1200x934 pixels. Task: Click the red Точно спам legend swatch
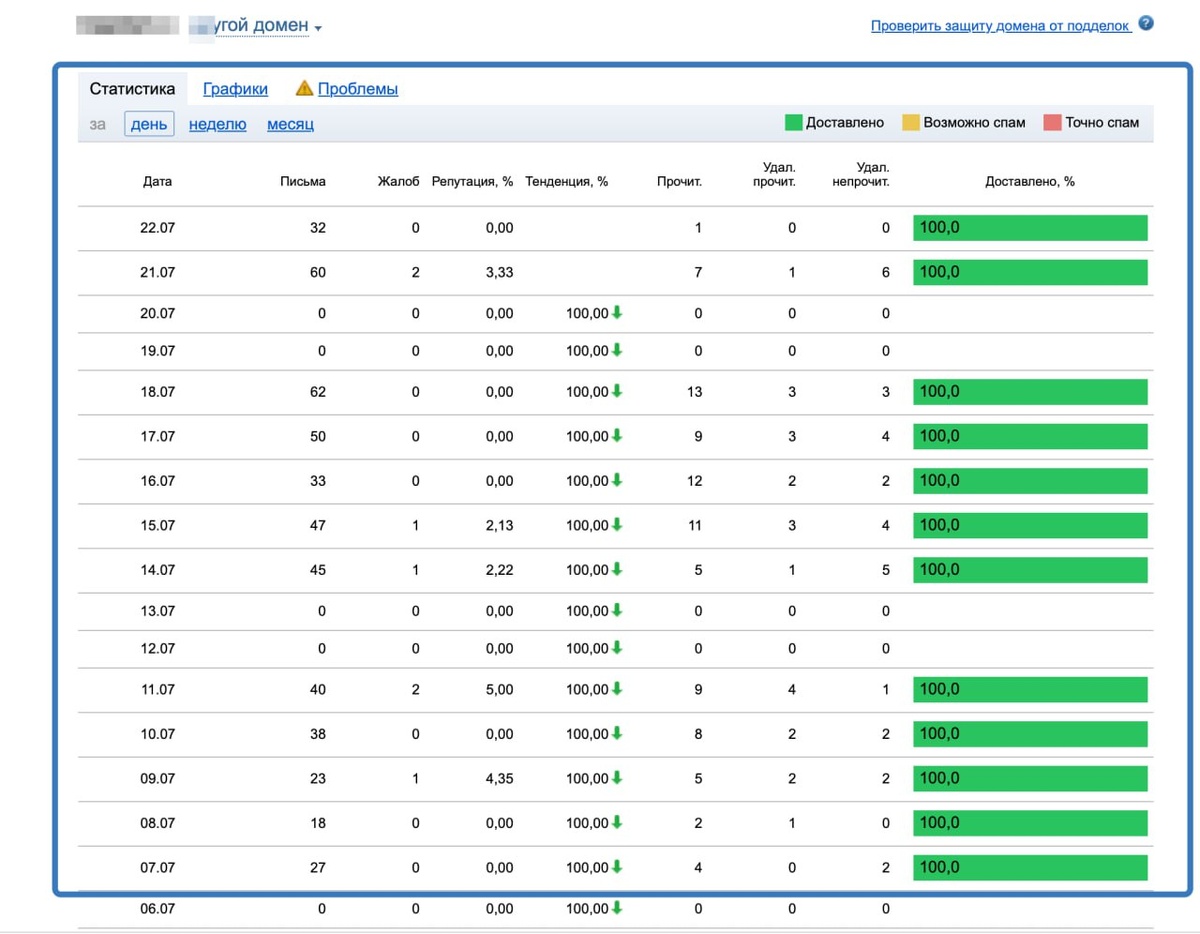pyautogui.click(x=1052, y=122)
